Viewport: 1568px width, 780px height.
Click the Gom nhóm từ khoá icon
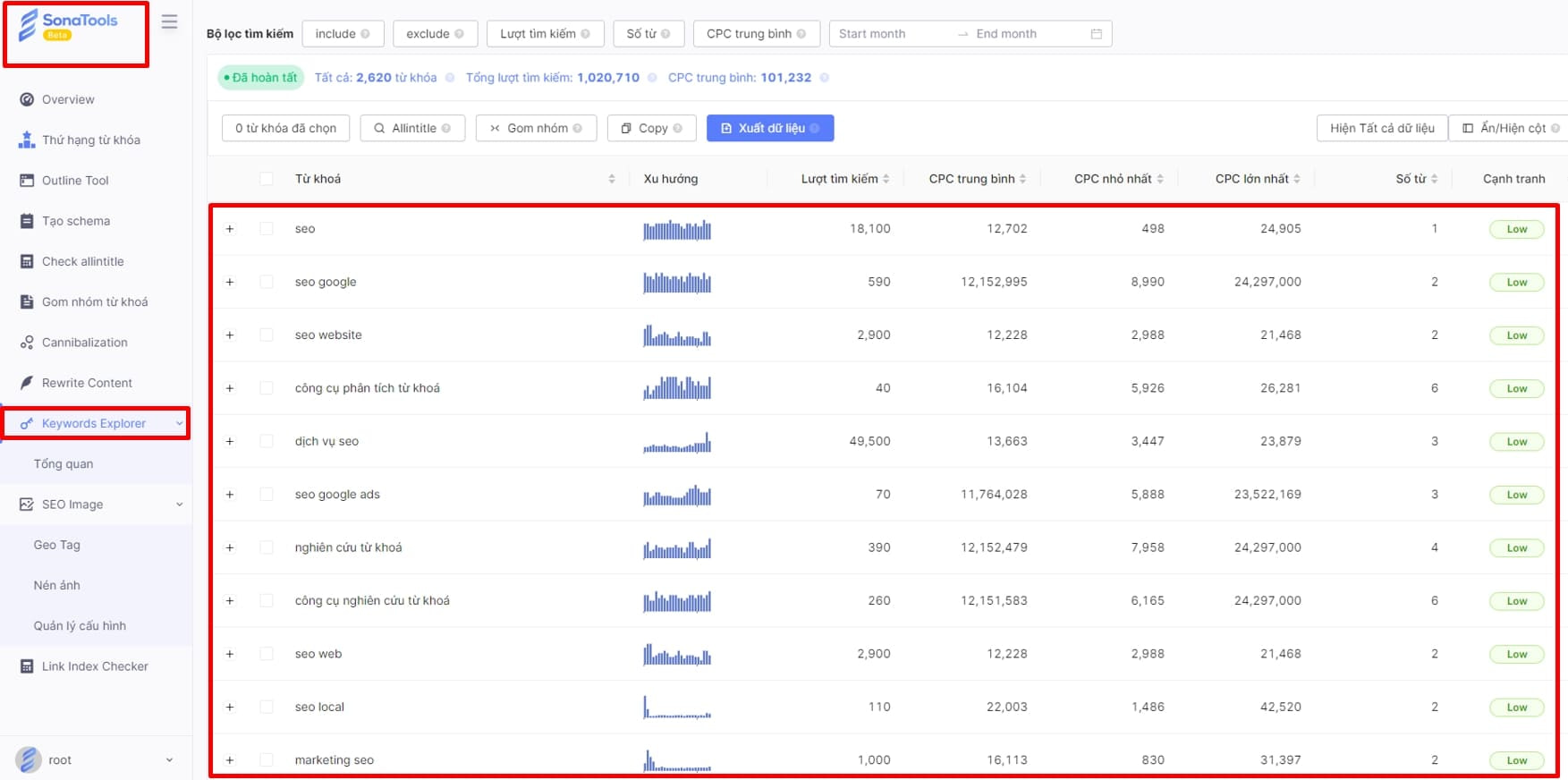click(x=27, y=301)
